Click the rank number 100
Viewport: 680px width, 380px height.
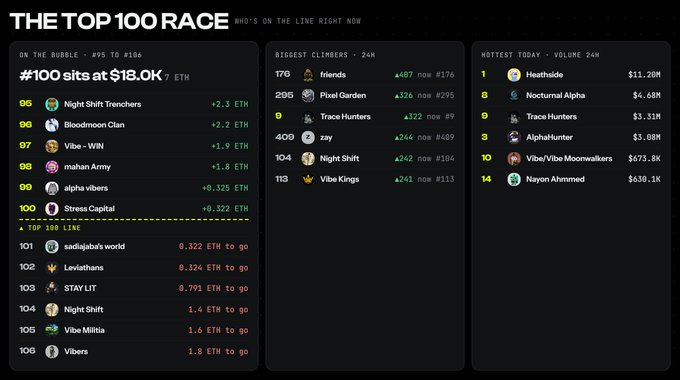click(27, 208)
